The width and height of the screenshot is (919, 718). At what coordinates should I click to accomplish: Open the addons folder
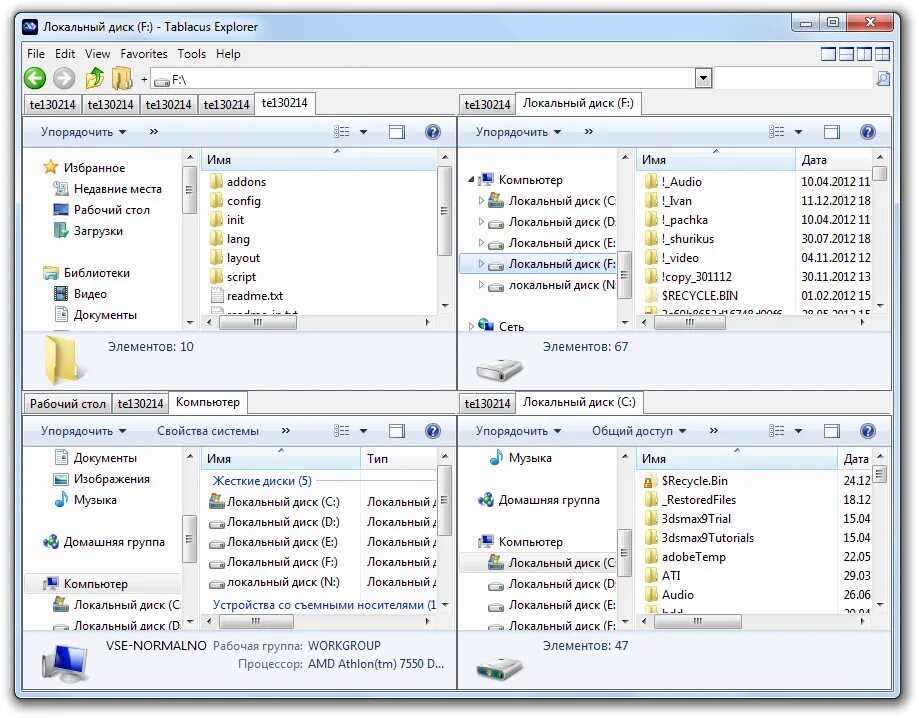[246, 182]
